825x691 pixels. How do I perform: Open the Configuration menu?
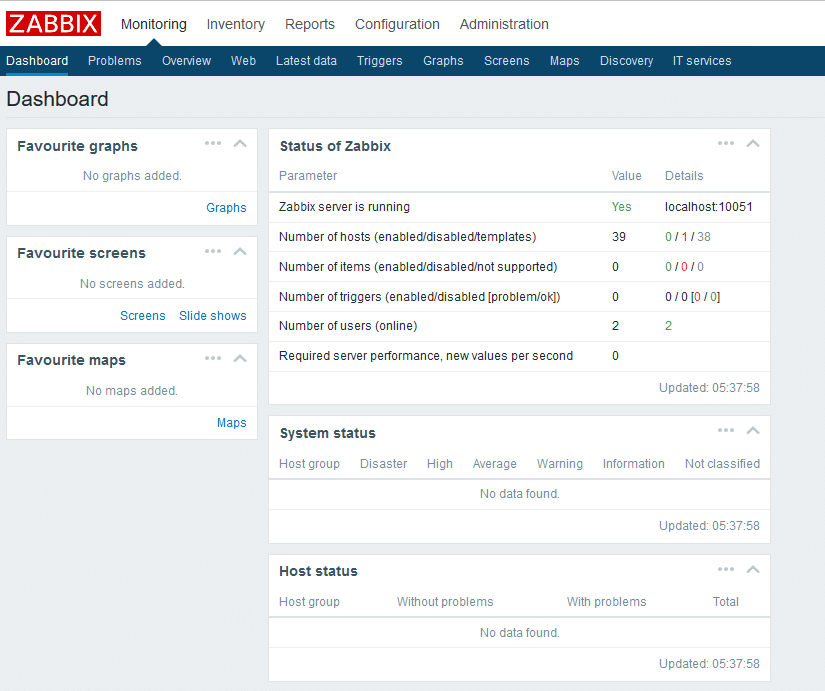tap(397, 24)
